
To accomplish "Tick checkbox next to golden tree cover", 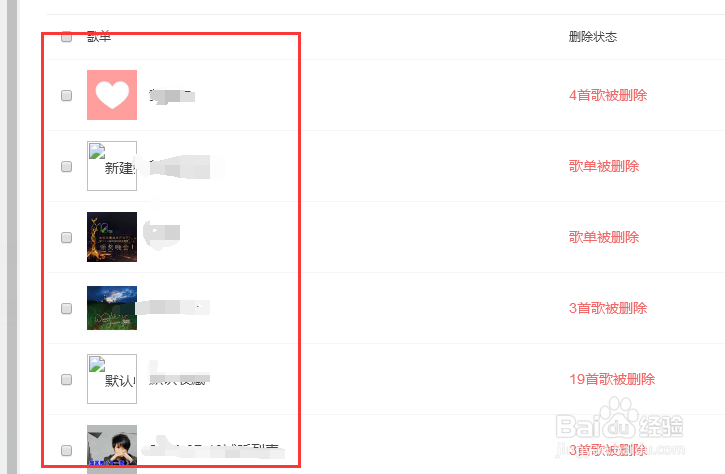I will click(x=67, y=237).
